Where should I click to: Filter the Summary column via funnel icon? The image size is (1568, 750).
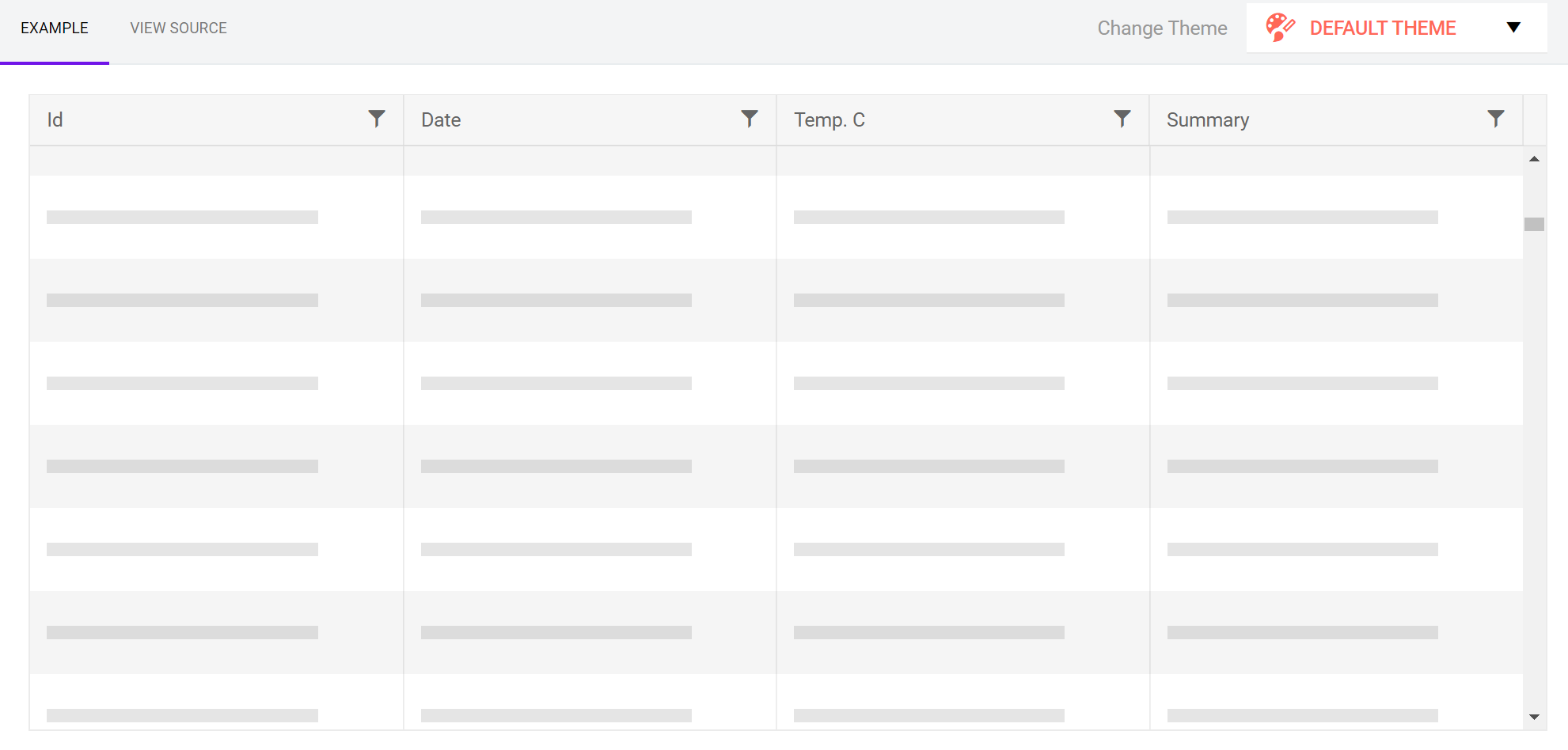tap(1495, 119)
